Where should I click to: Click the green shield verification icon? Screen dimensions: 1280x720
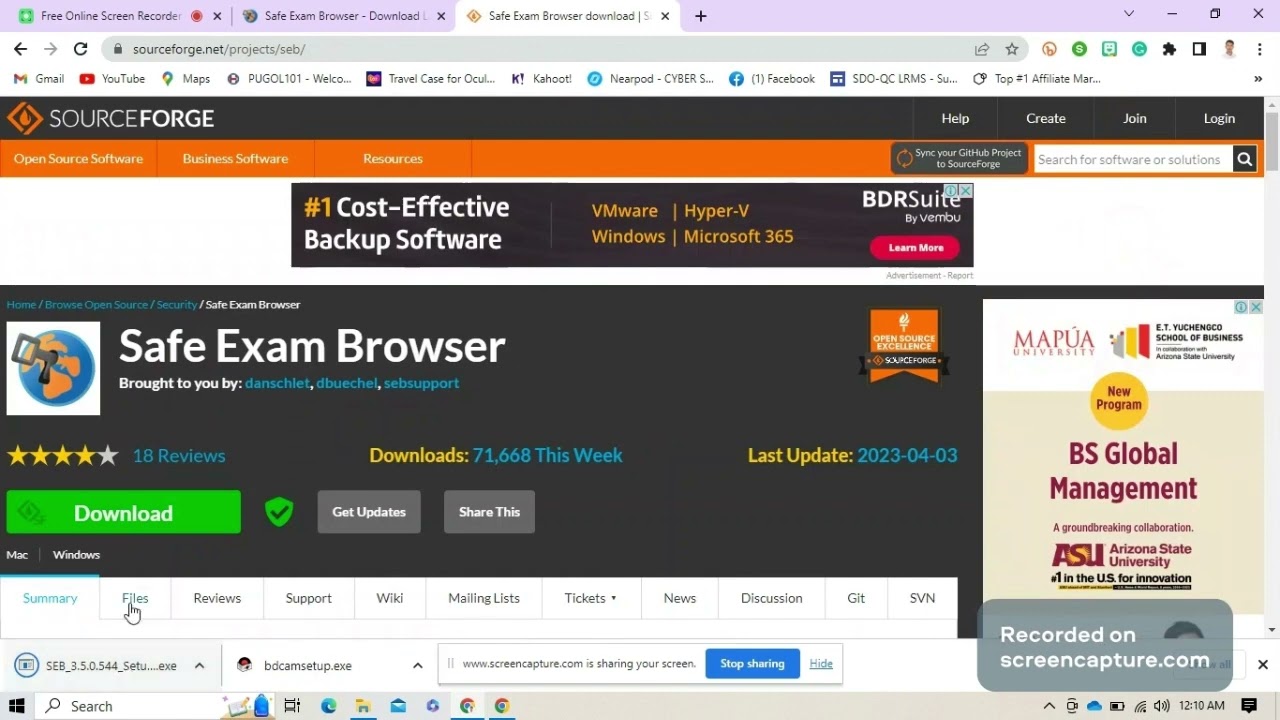click(x=279, y=512)
